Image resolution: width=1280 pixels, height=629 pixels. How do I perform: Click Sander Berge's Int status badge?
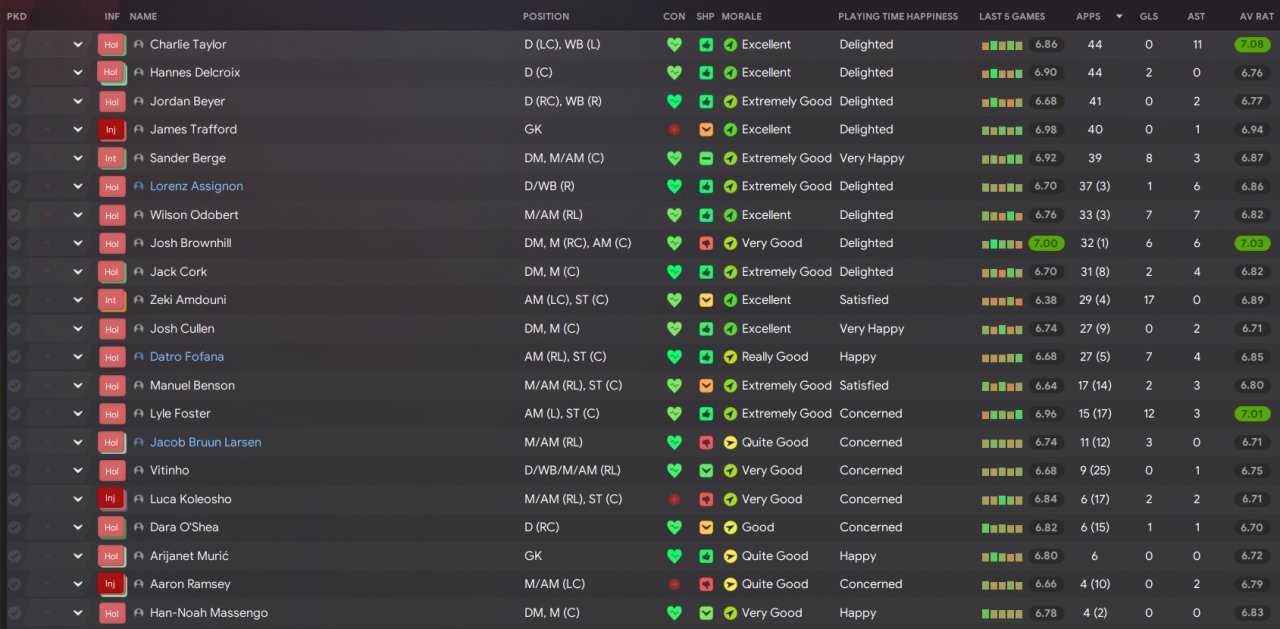click(x=111, y=158)
